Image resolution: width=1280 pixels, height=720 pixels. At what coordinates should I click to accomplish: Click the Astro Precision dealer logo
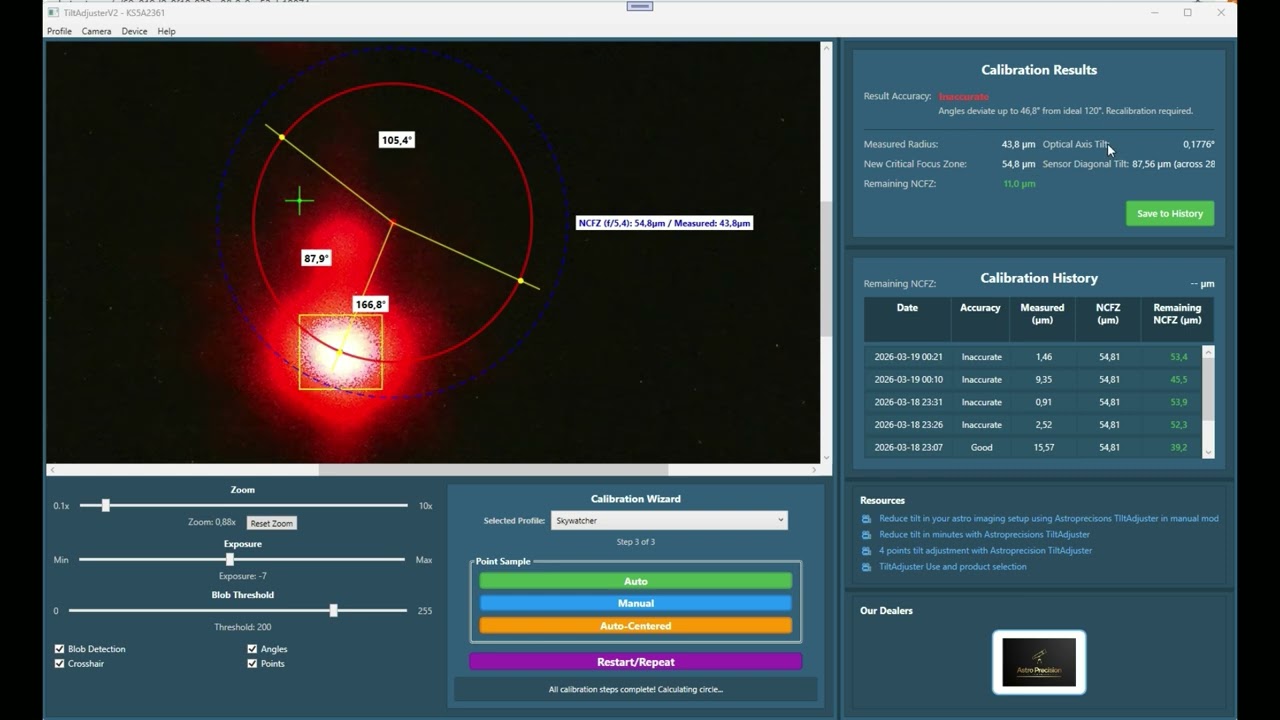coord(1039,662)
